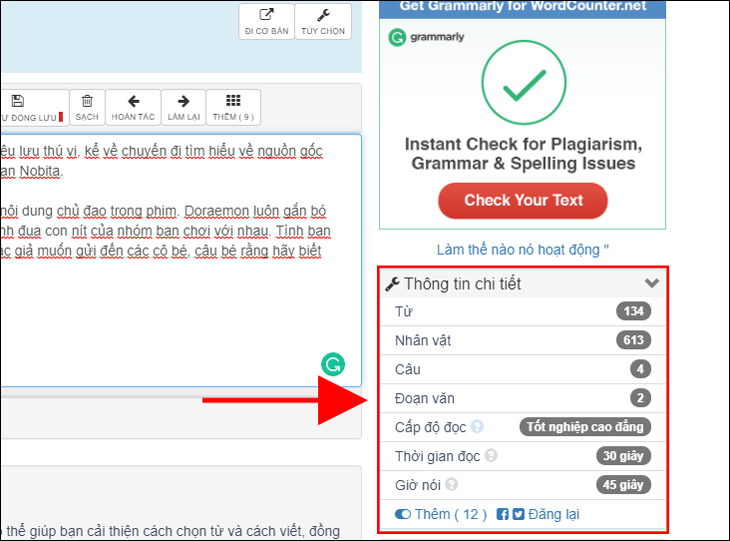The height and width of the screenshot is (541, 730).
Task: Click the Grammarly logo in the ad
Action: [426, 37]
